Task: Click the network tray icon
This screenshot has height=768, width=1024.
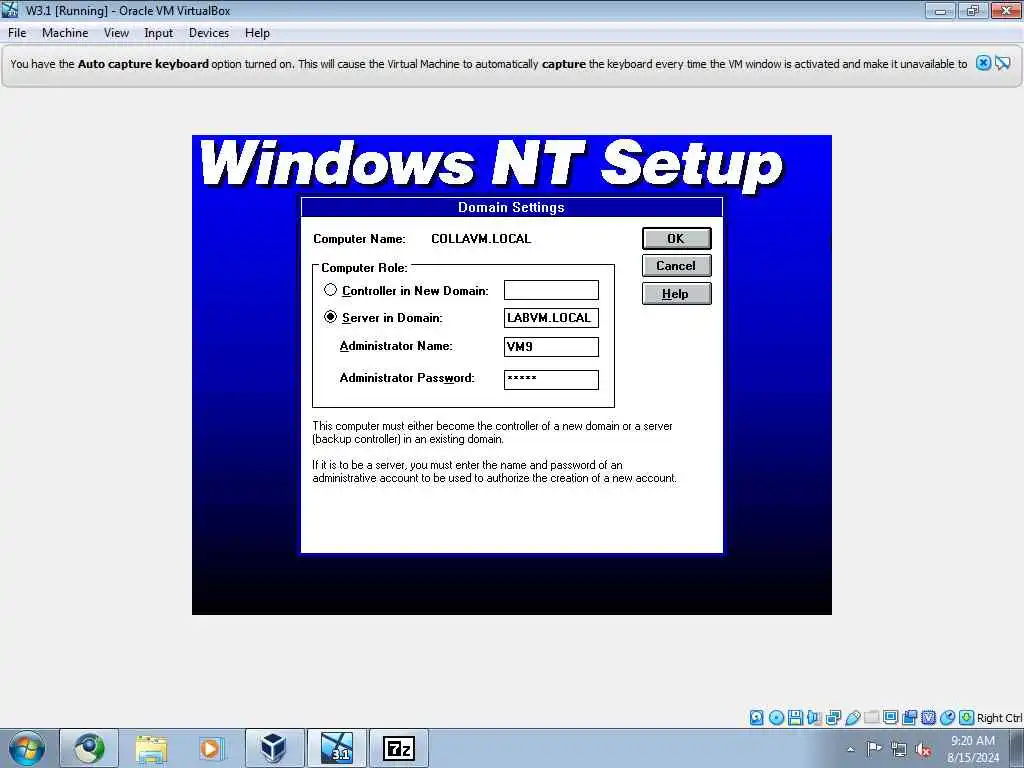Action: click(899, 749)
